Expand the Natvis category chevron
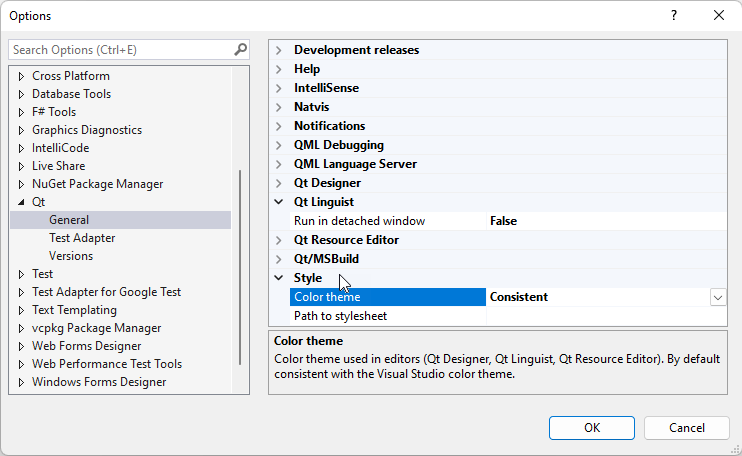Viewport: 742px width, 456px height. [279, 107]
